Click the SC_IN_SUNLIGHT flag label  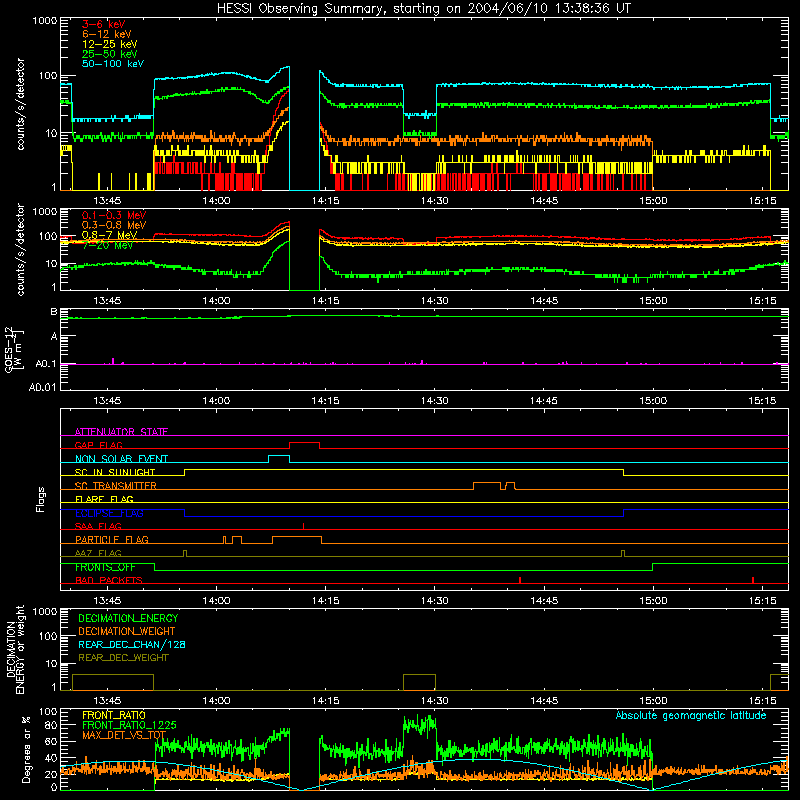[x=115, y=472]
